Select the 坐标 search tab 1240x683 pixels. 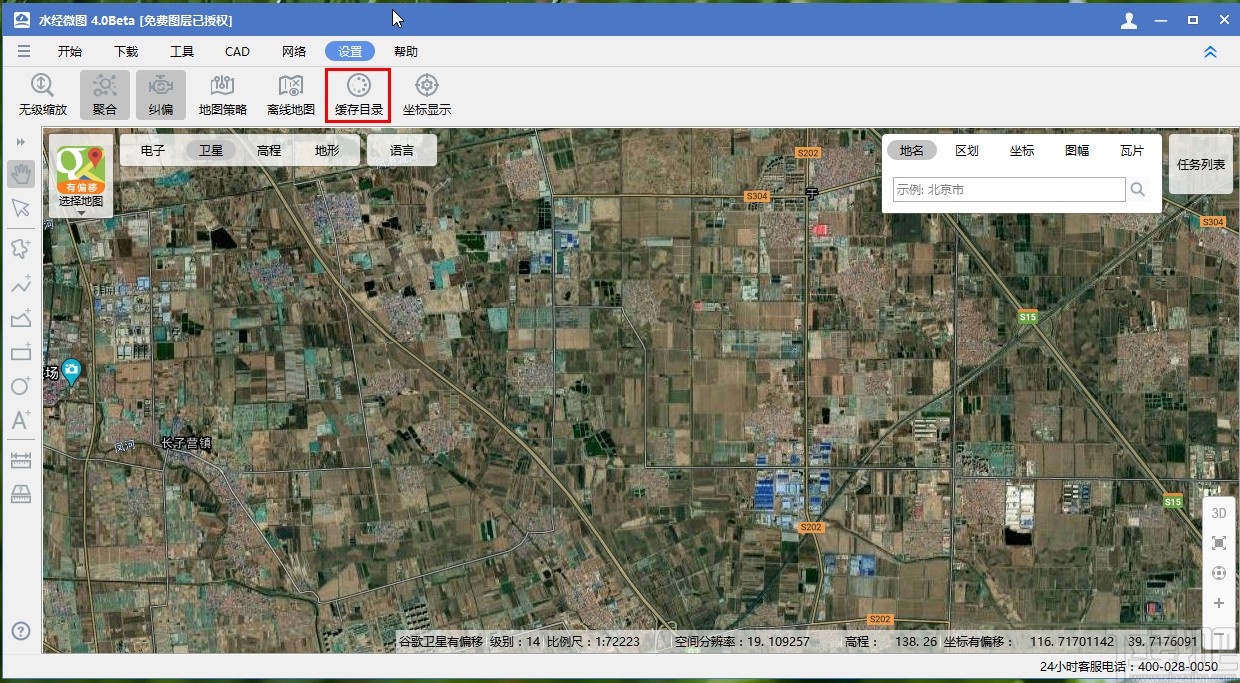[x=1022, y=151]
